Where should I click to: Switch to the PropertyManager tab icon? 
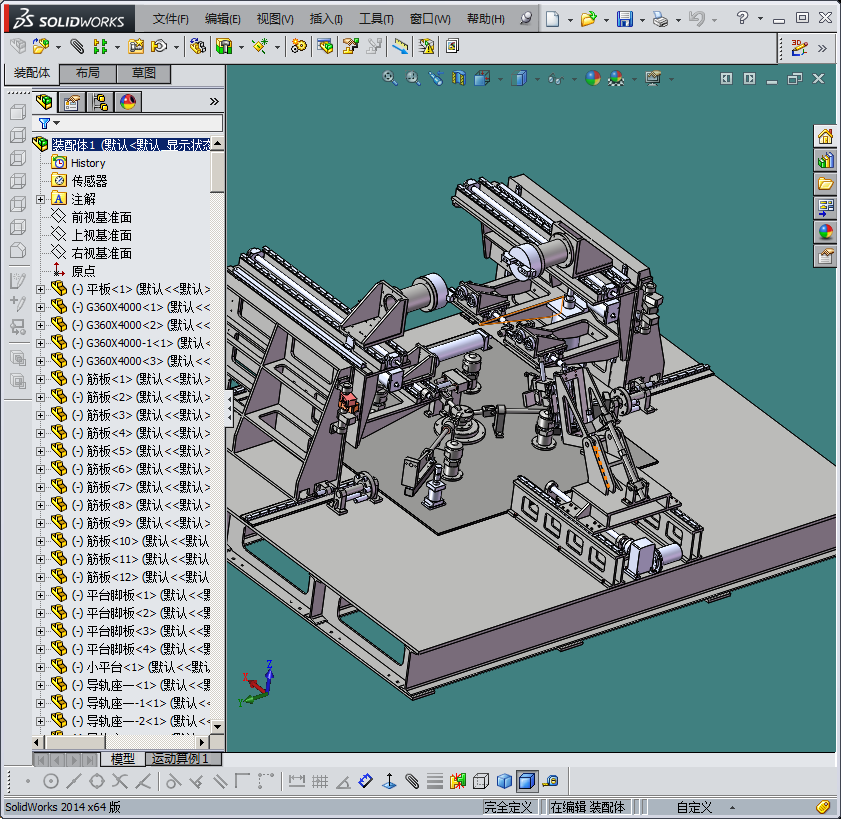click(72, 102)
